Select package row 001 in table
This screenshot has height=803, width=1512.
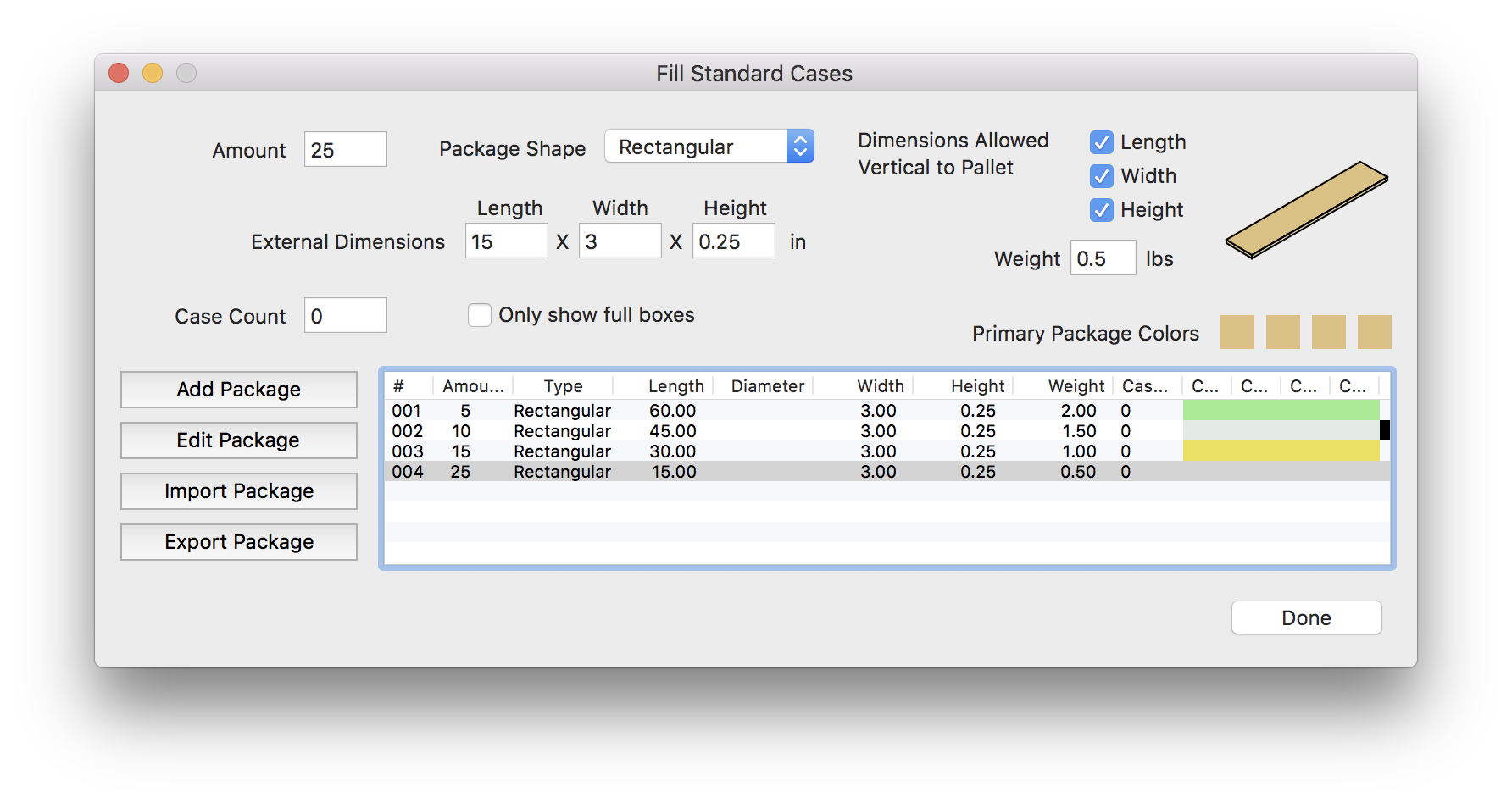[x=887, y=410]
